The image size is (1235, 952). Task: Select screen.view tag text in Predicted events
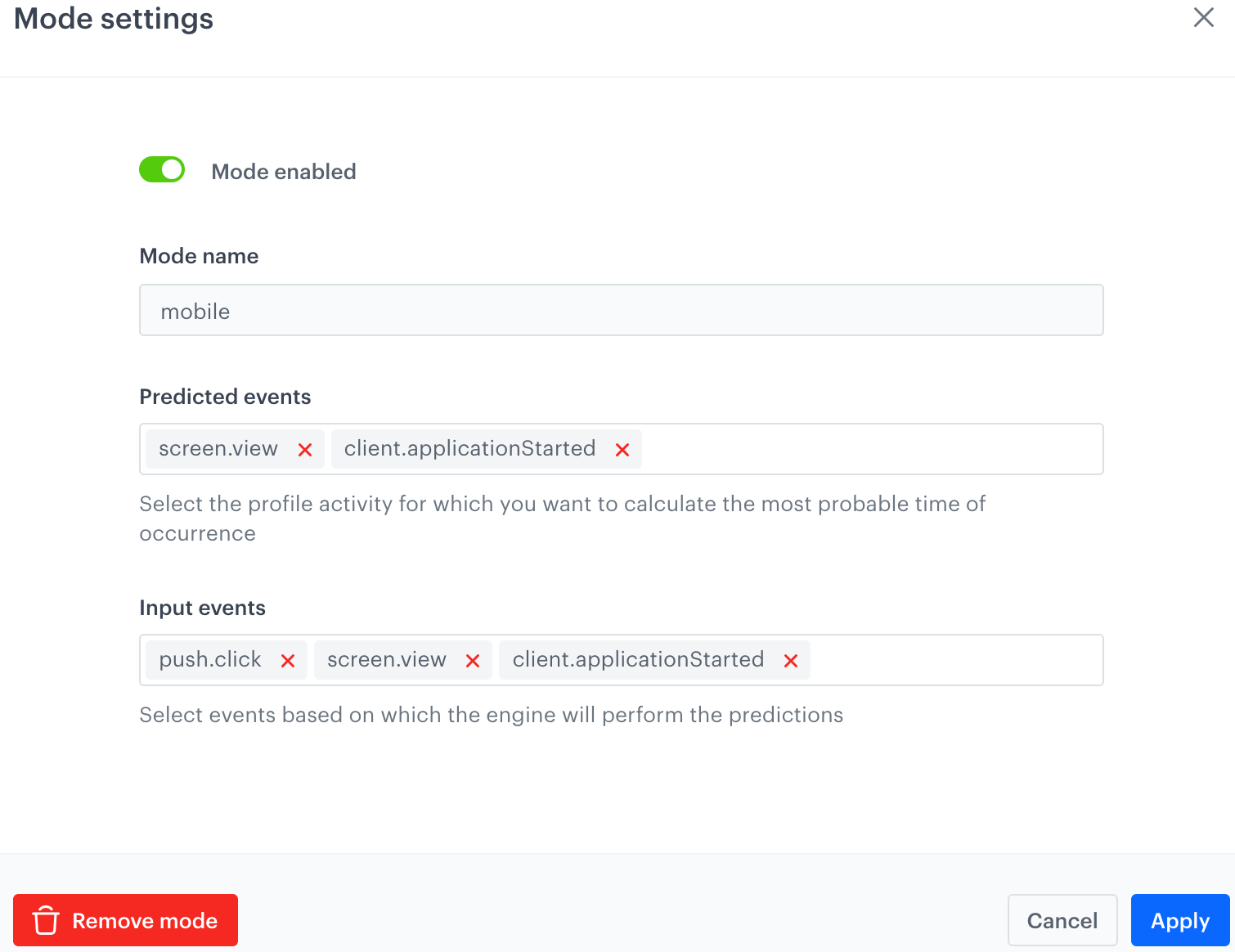coord(218,449)
